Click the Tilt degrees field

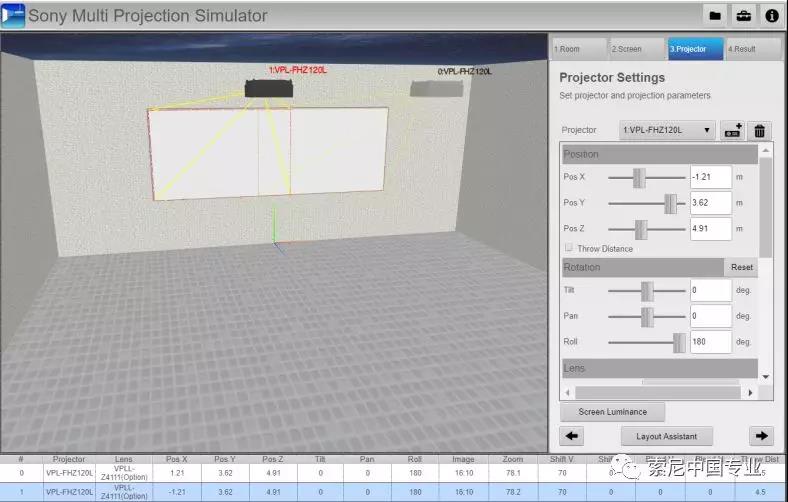coord(711,290)
